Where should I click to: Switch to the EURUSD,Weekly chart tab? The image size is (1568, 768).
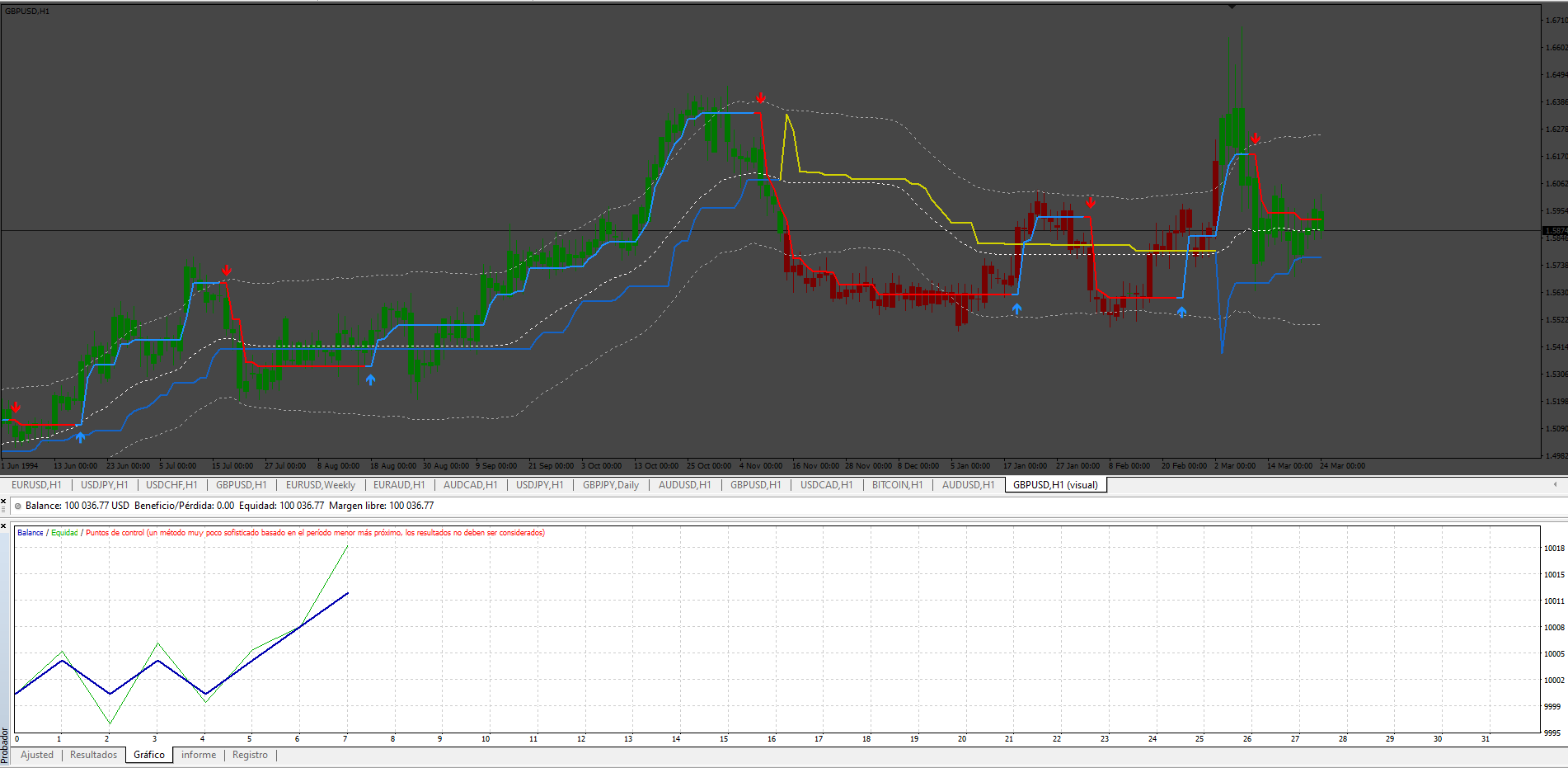coord(321,485)
